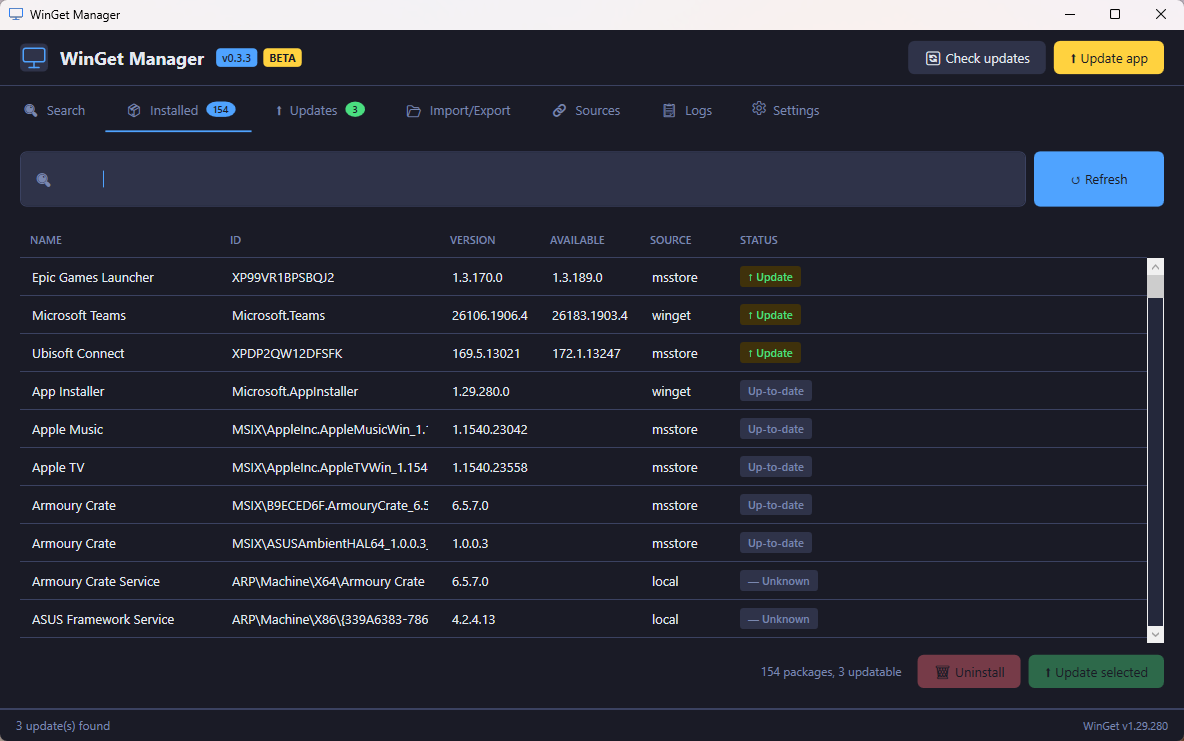Click Unknown status of ASUS Framework Service
Screen dimensions: 1184x741
coord(779,619)
